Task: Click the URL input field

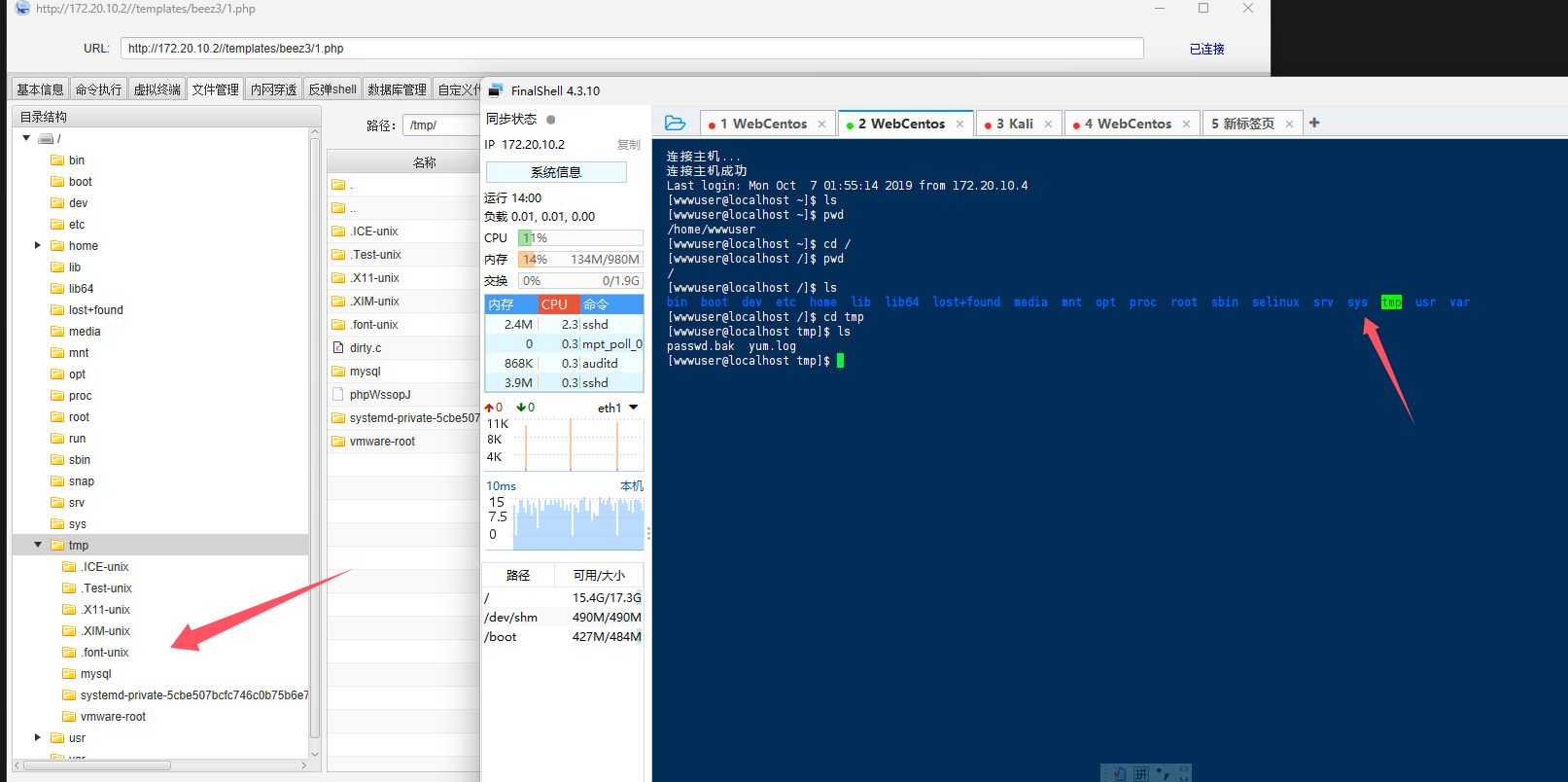Action: pyautogui.click(x=632, y=49)
